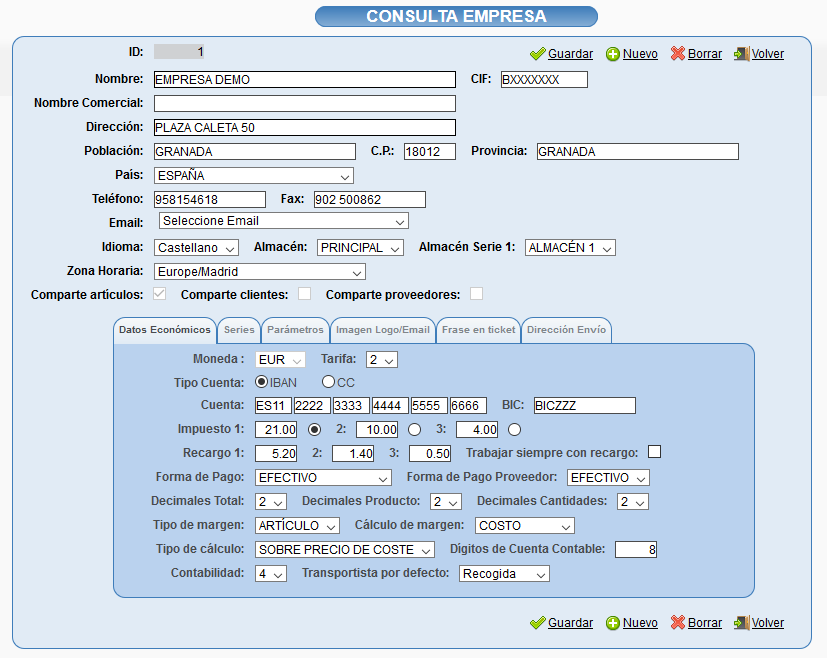
Task: Open the Idioma dropdown showing Castellano
Action: pyautogui.click(x=196, y=248)
